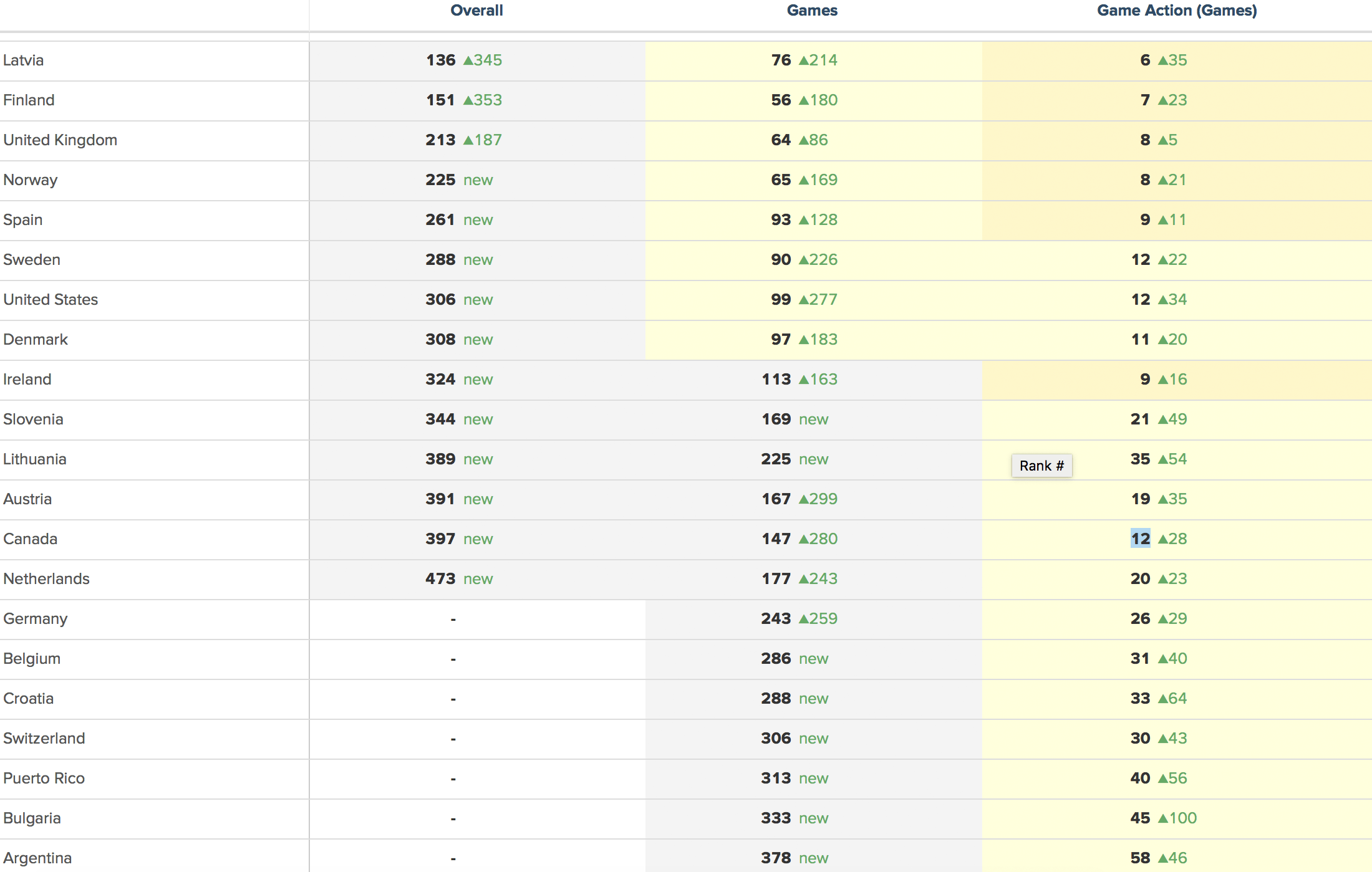Click the up arrow next to Bulgaria's 100
The image size is (1372, 872).
pos(1163,818)
